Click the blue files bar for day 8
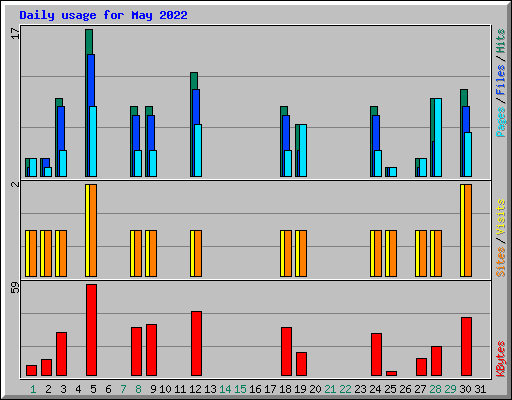Image resolution: width=512 pixels, height=400 pixels. tap(136, 133)
